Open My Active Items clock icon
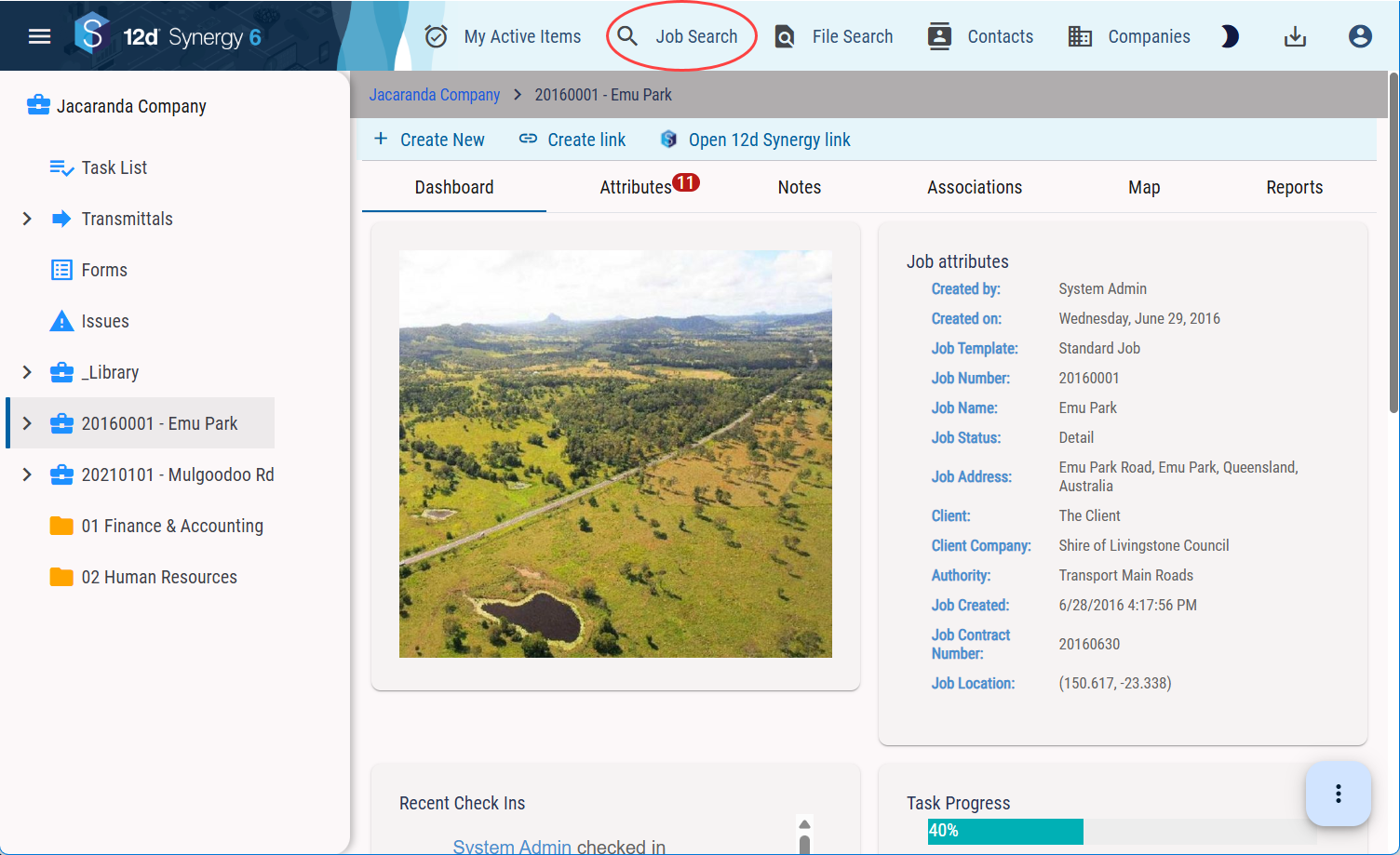1400x855 pixels. pos(436,36)
